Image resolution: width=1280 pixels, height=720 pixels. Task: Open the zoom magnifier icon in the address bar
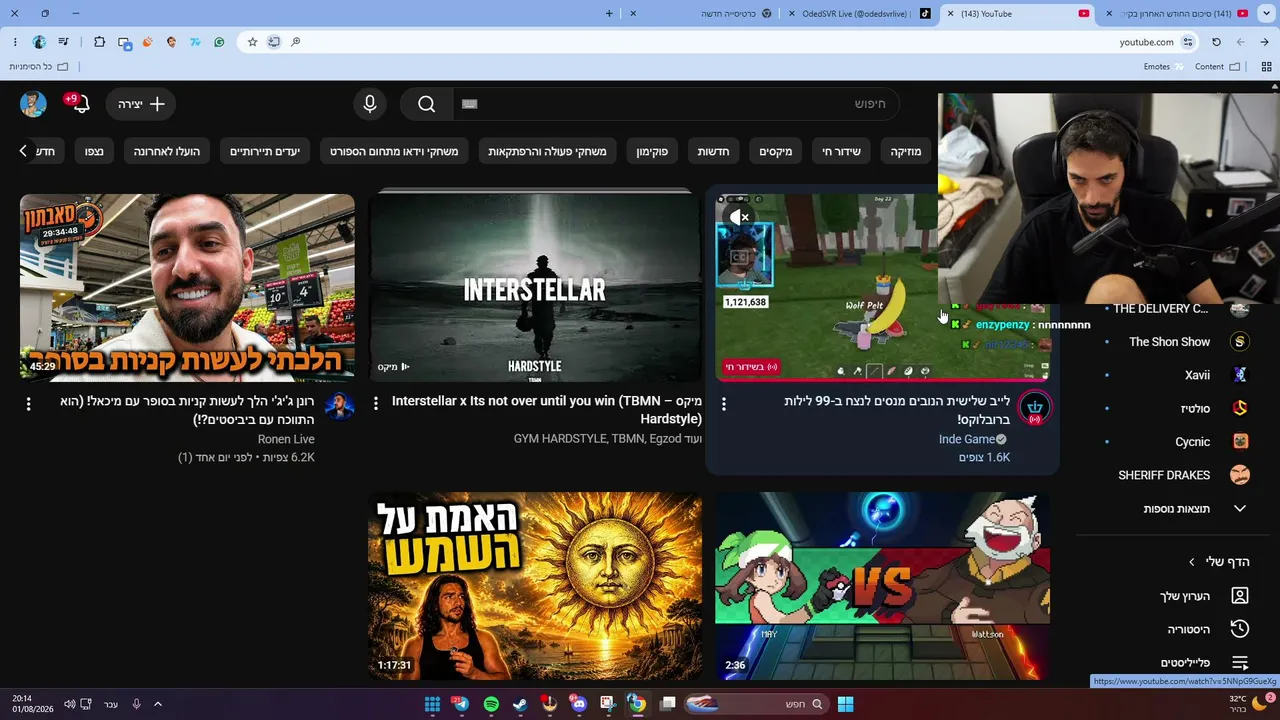point(296,42)
